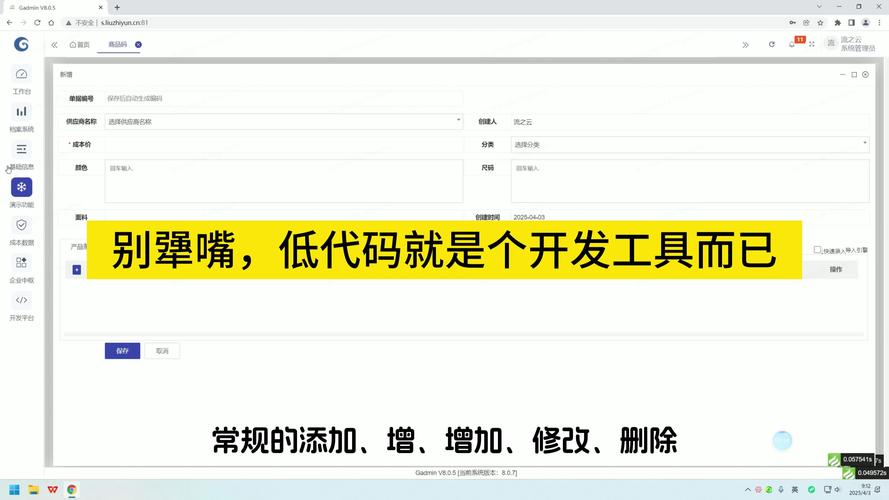Expand the 供应商名称 dropdown
This screenshot has width=889, height=500.
click(283, 121)
